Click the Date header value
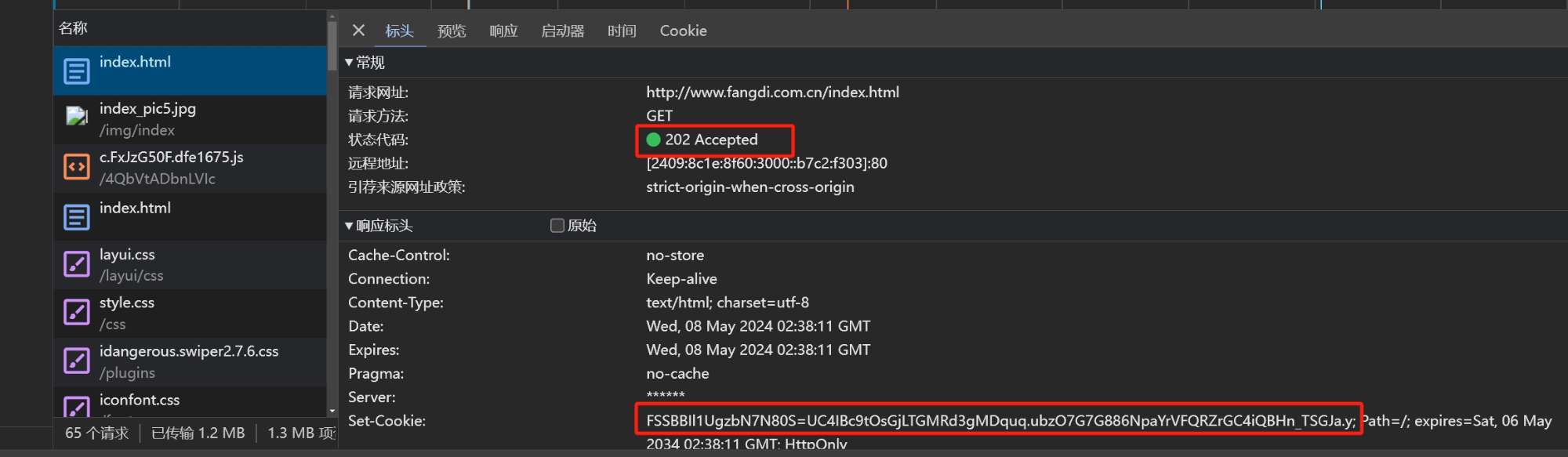1568x457 pixels. pos(758,325)
